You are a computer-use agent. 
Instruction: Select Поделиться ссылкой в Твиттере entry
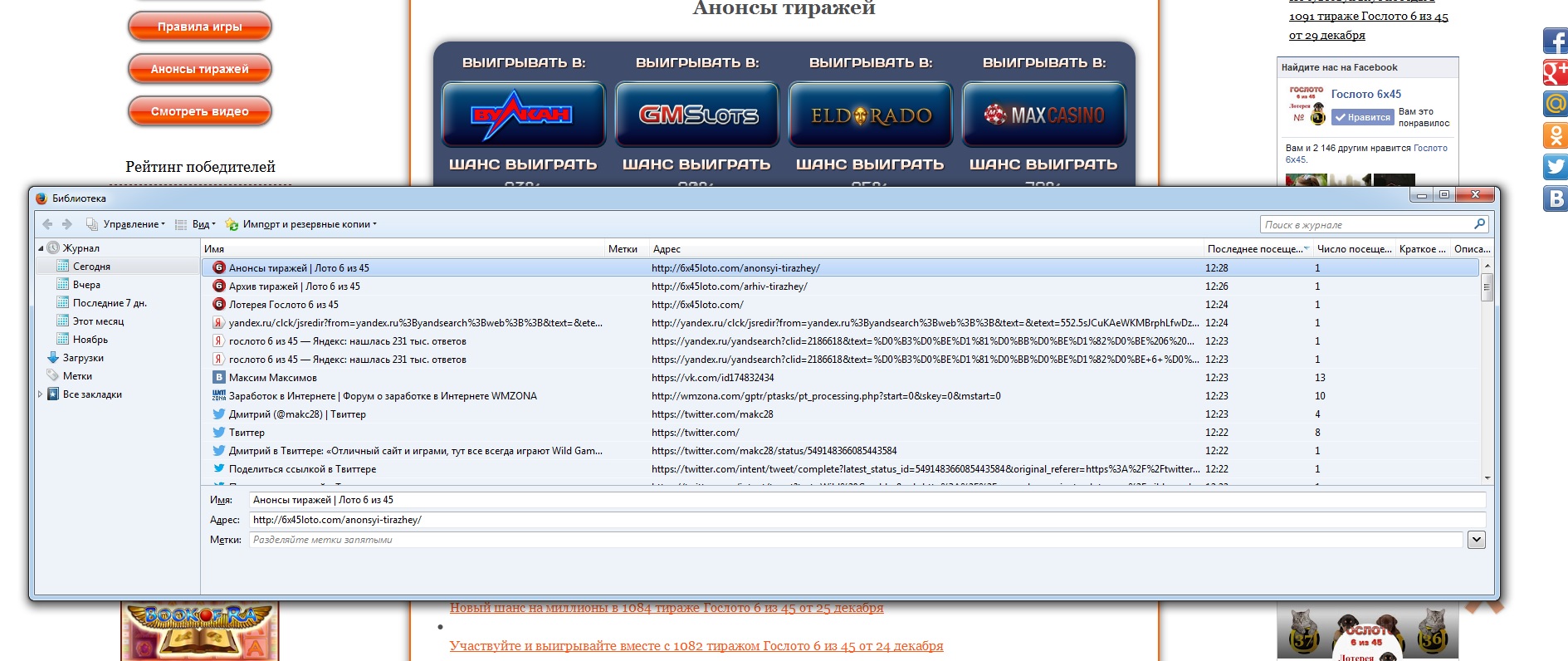click(x=840, y=469)
